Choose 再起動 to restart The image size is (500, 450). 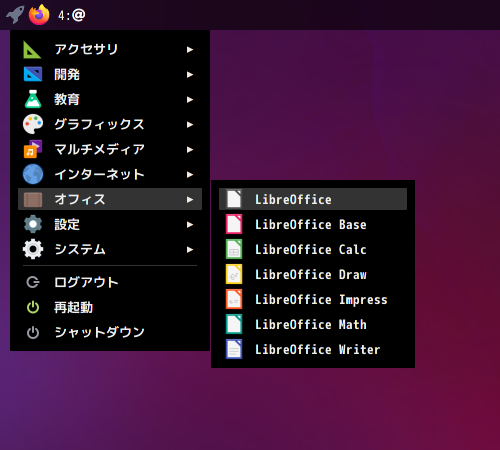click(x=110, y=307)
